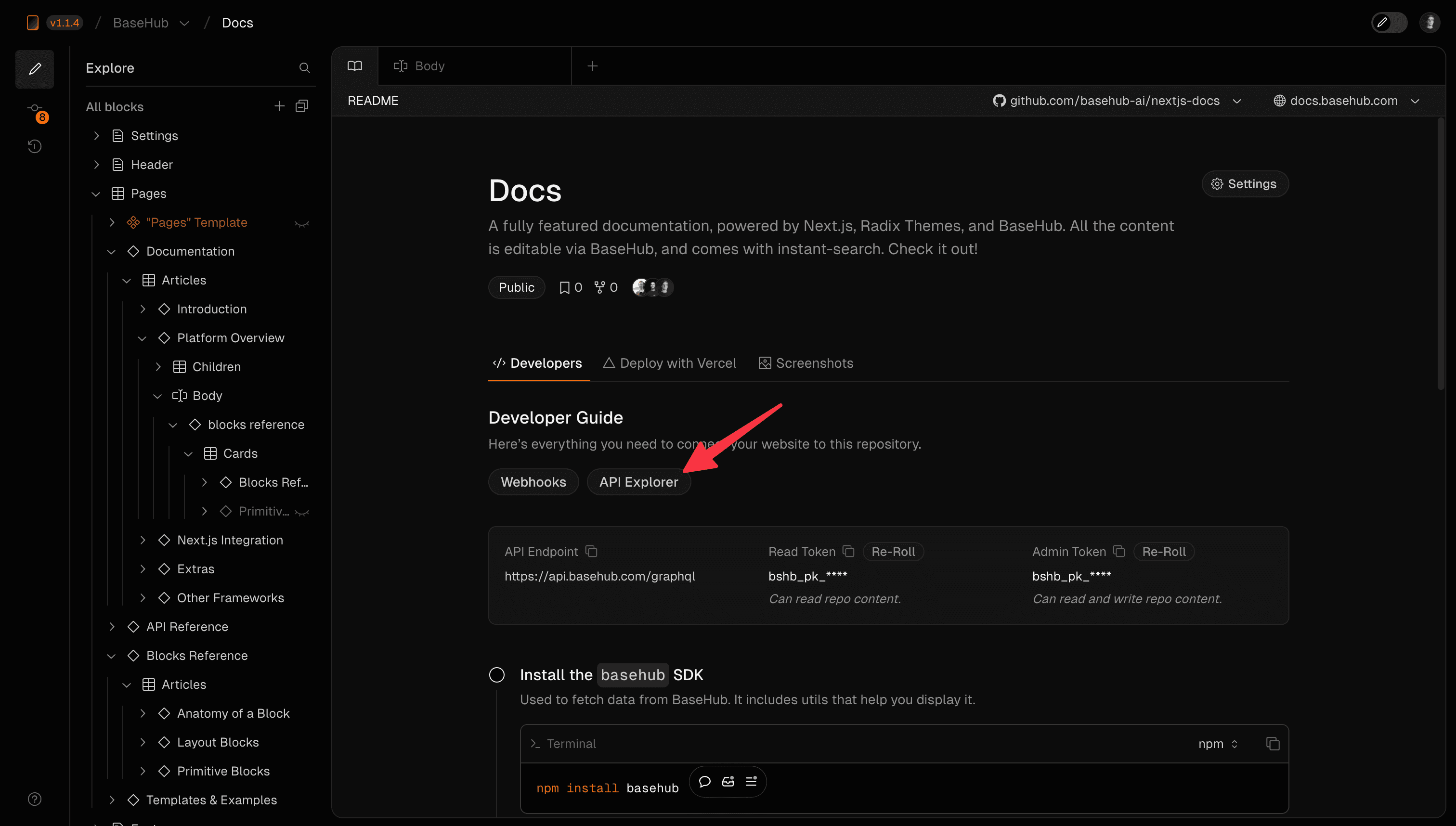Add a new block with plus icon

point(279,106)
